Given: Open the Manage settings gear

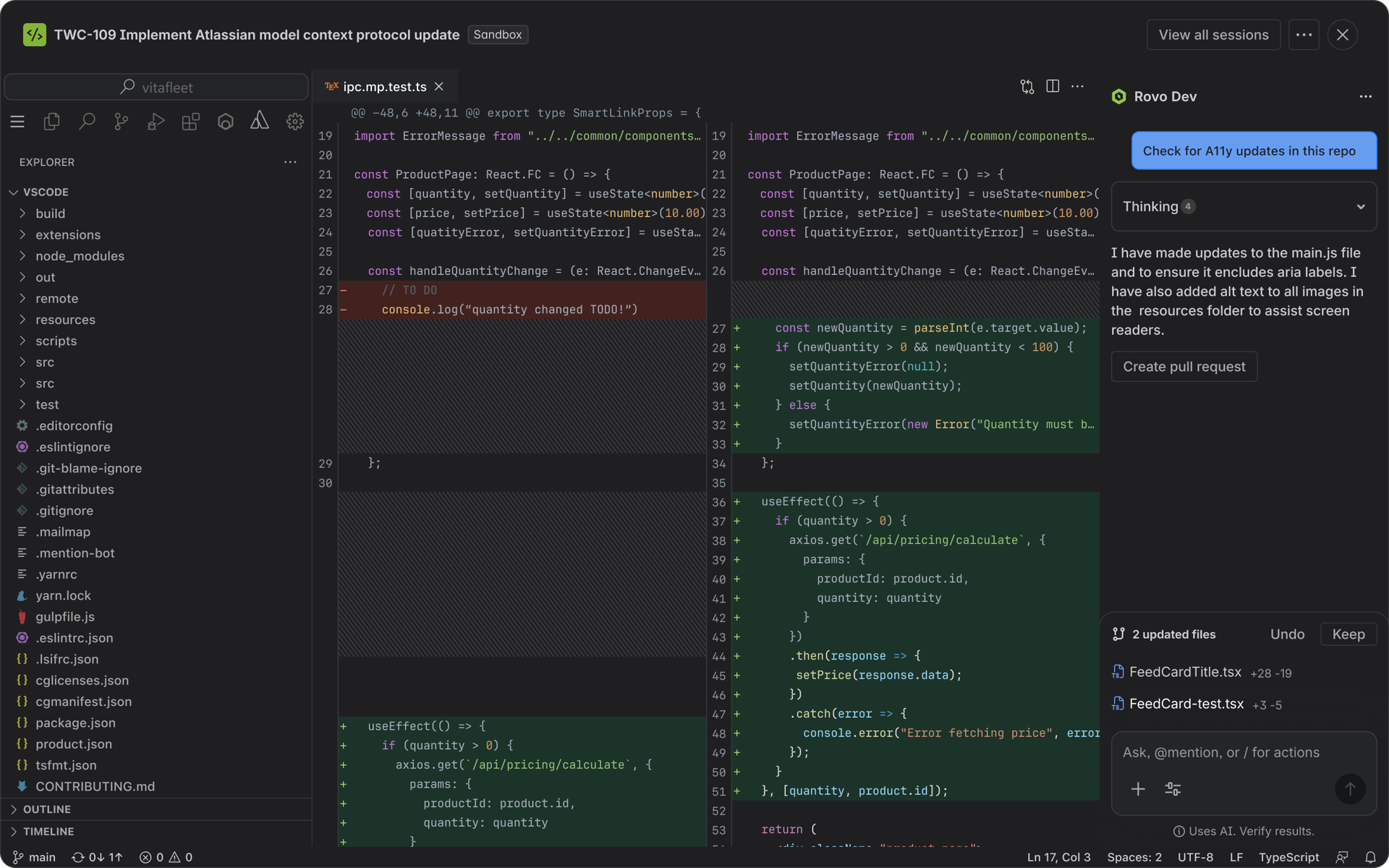Looking at the screenshot, I should [294, 122].
